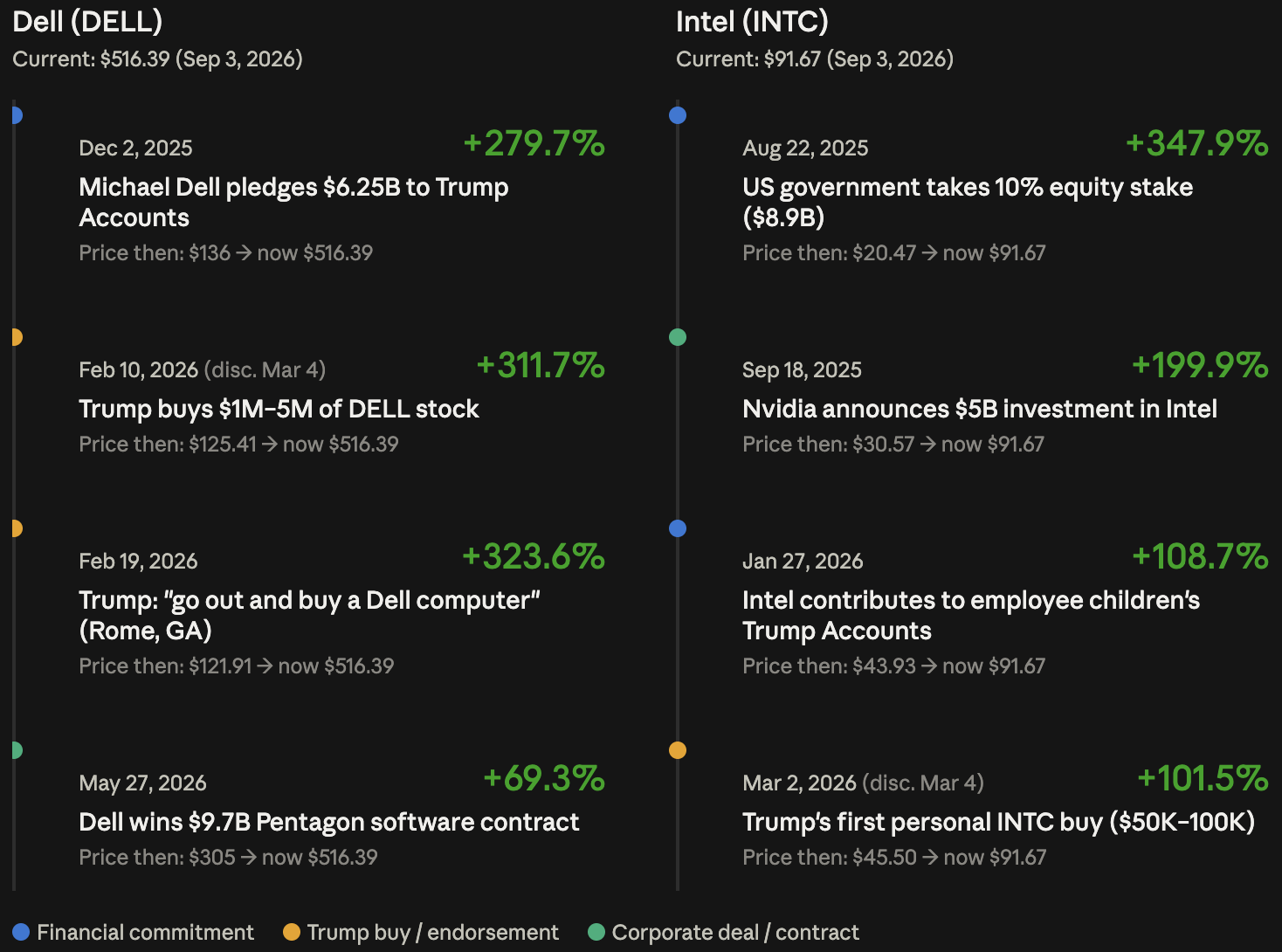
Task: Click the blue timeline dot for Intel Jan 27, 2026
Action: click(x=678, y=528)
